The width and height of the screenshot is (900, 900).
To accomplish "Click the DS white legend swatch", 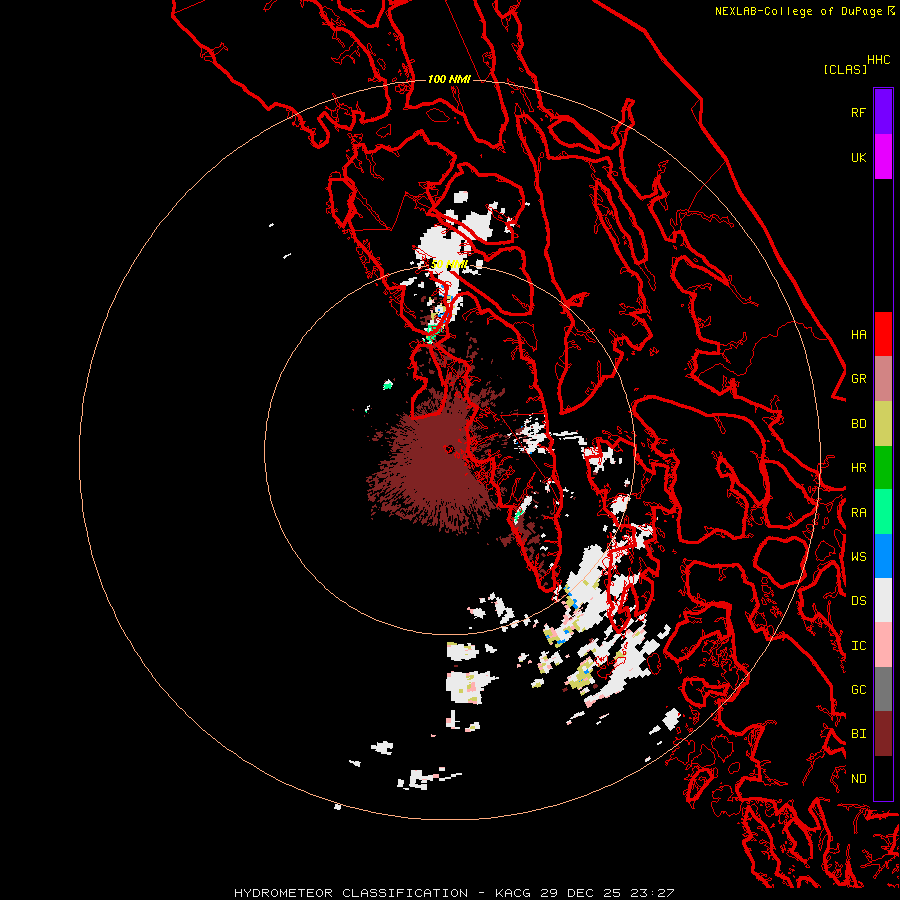I will coord(883,600).
